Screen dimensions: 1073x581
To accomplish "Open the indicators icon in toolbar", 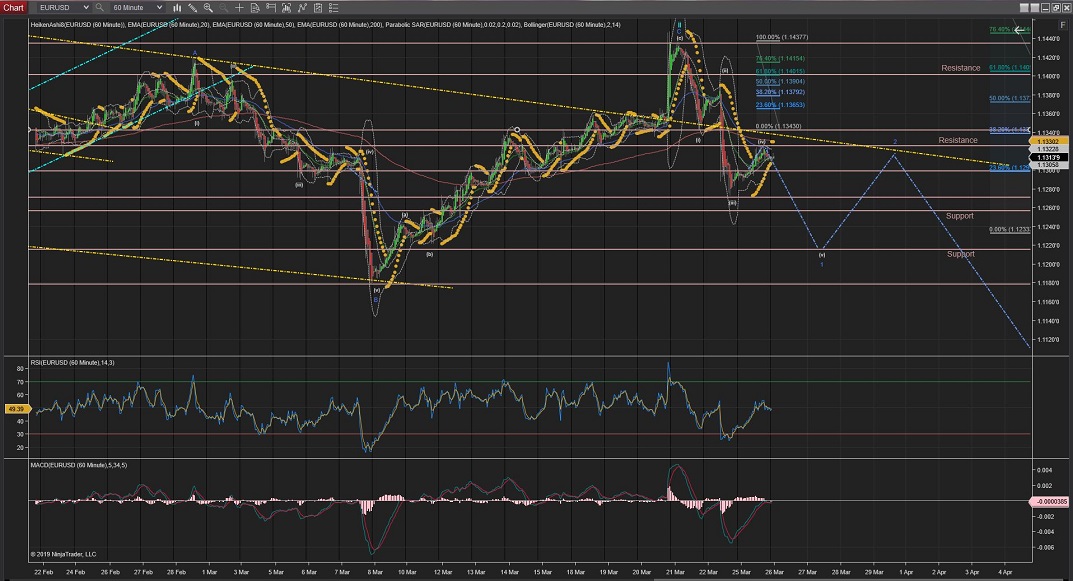I will pos(302,8).
